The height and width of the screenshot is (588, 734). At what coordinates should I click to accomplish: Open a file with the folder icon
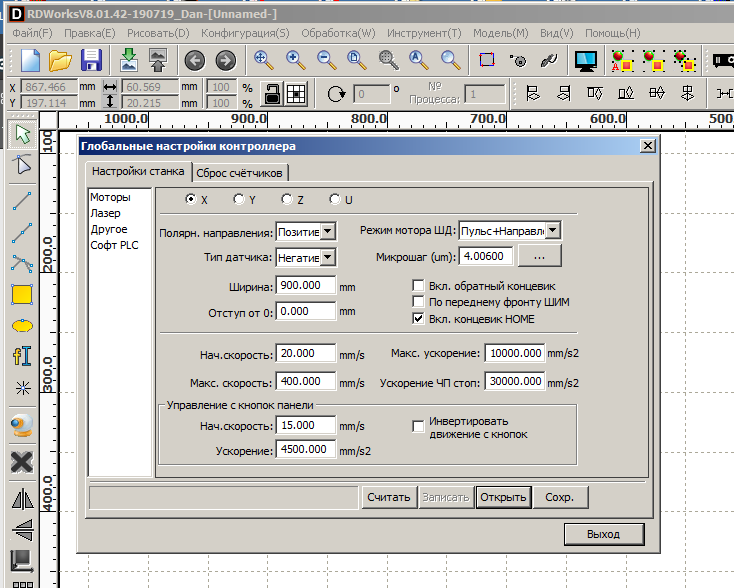pyautogui.click(x=60, y=59)
